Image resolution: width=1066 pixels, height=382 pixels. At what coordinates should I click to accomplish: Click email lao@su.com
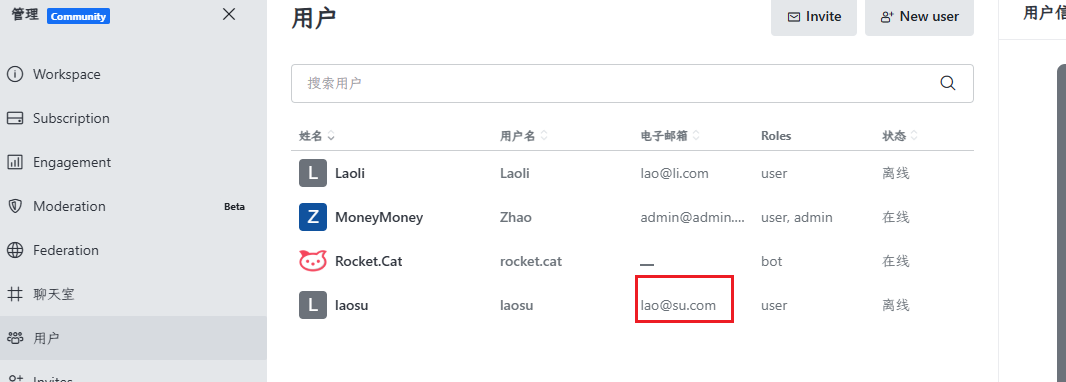(678, 305)
